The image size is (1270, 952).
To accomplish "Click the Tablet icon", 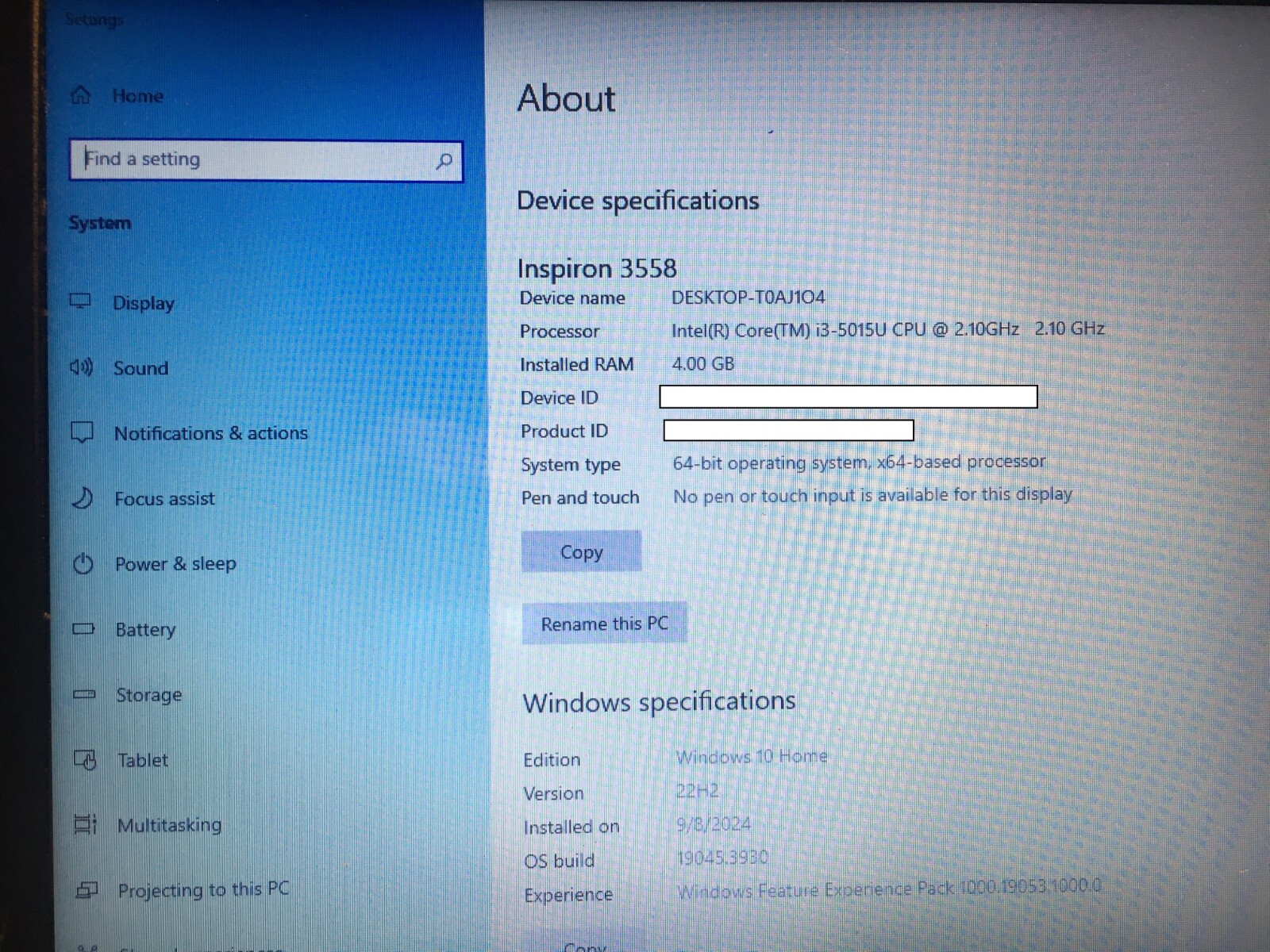I will click(x=85, y=760).
